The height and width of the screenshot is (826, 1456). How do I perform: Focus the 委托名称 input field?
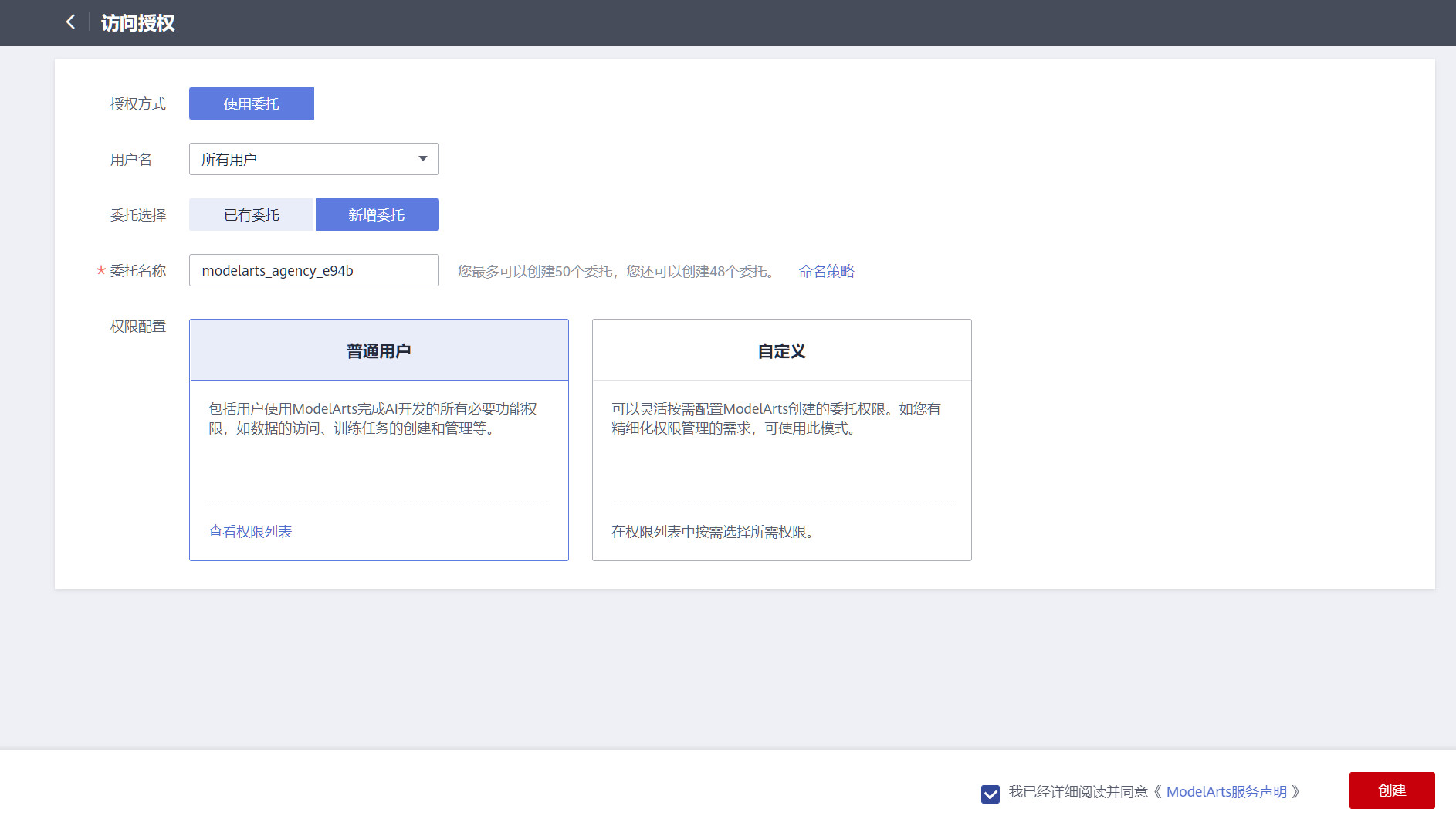click(314, 270)
